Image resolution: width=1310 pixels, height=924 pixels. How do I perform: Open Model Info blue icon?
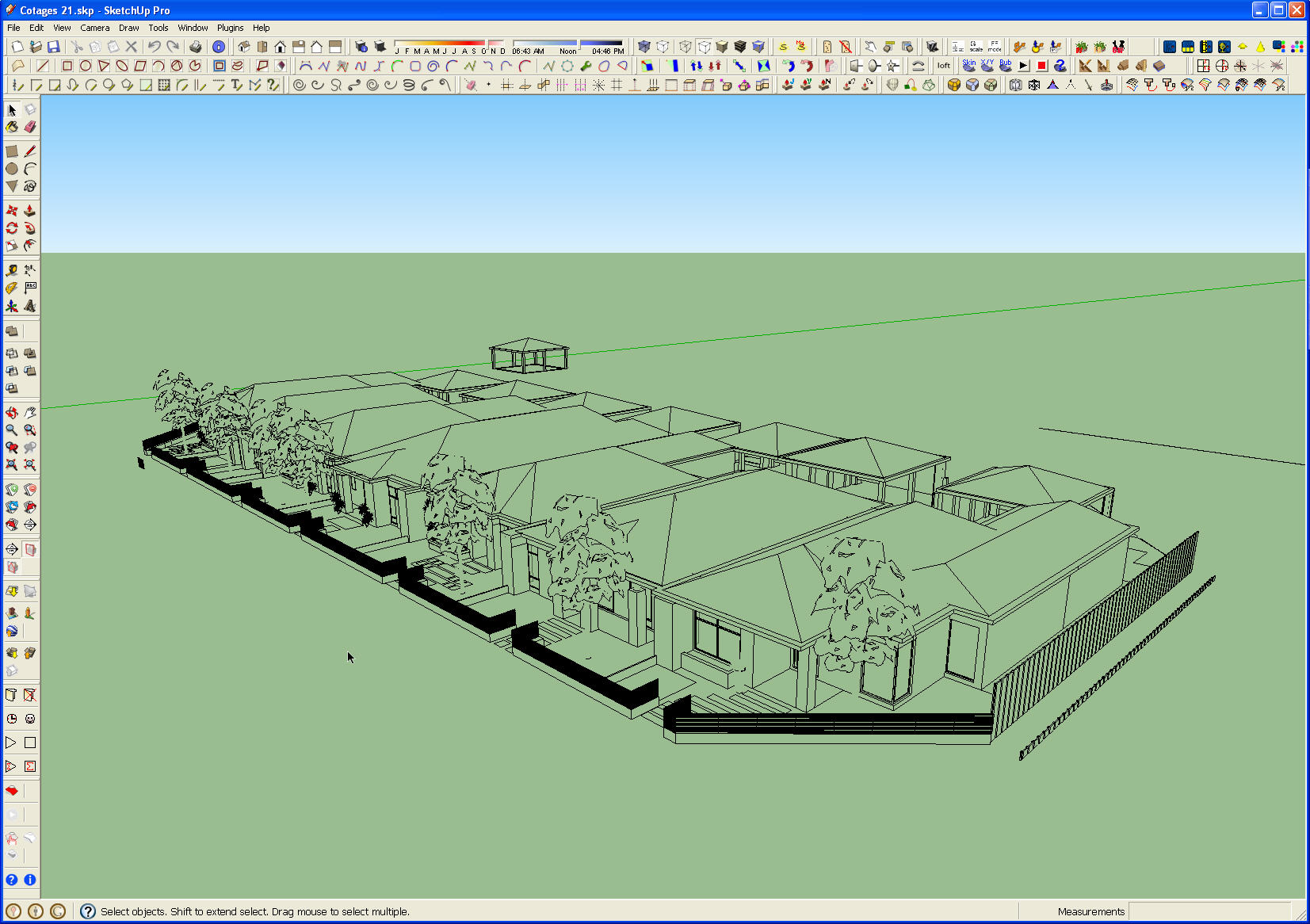pos(219,47)
